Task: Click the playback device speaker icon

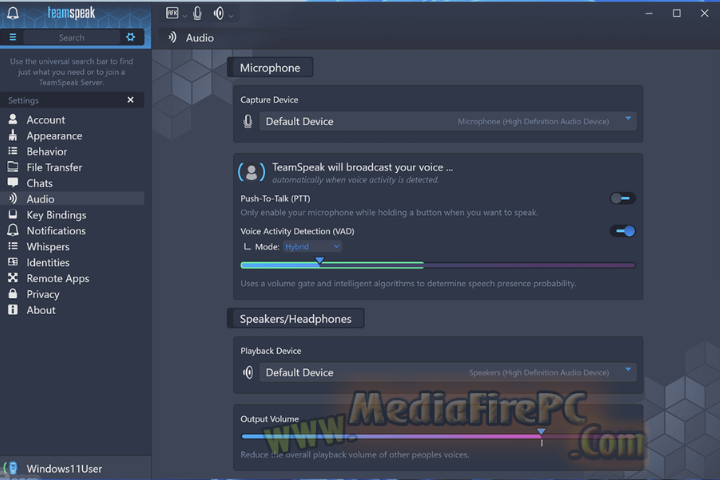Action: 248,372
